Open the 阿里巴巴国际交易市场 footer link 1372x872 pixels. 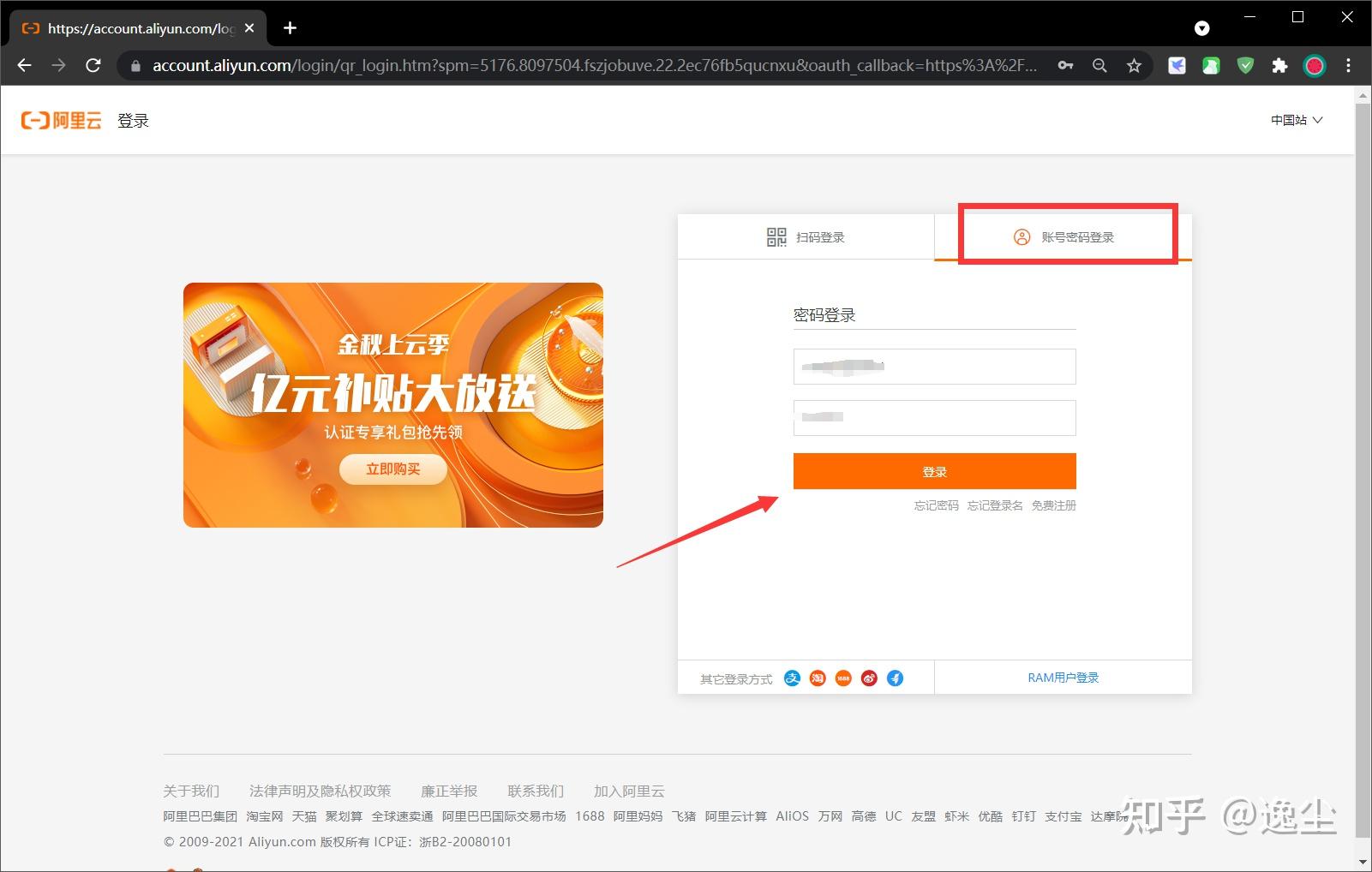coord(504,816)
